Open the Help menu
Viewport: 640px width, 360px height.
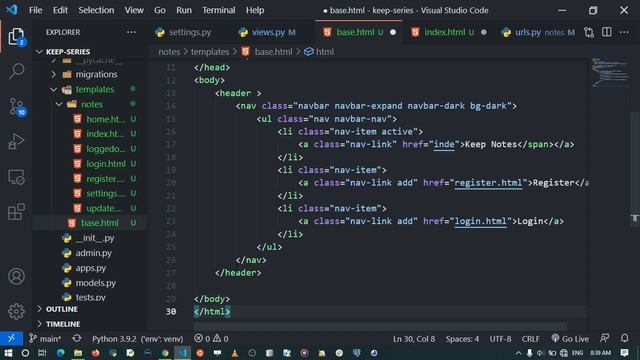[x=255, y=10]
